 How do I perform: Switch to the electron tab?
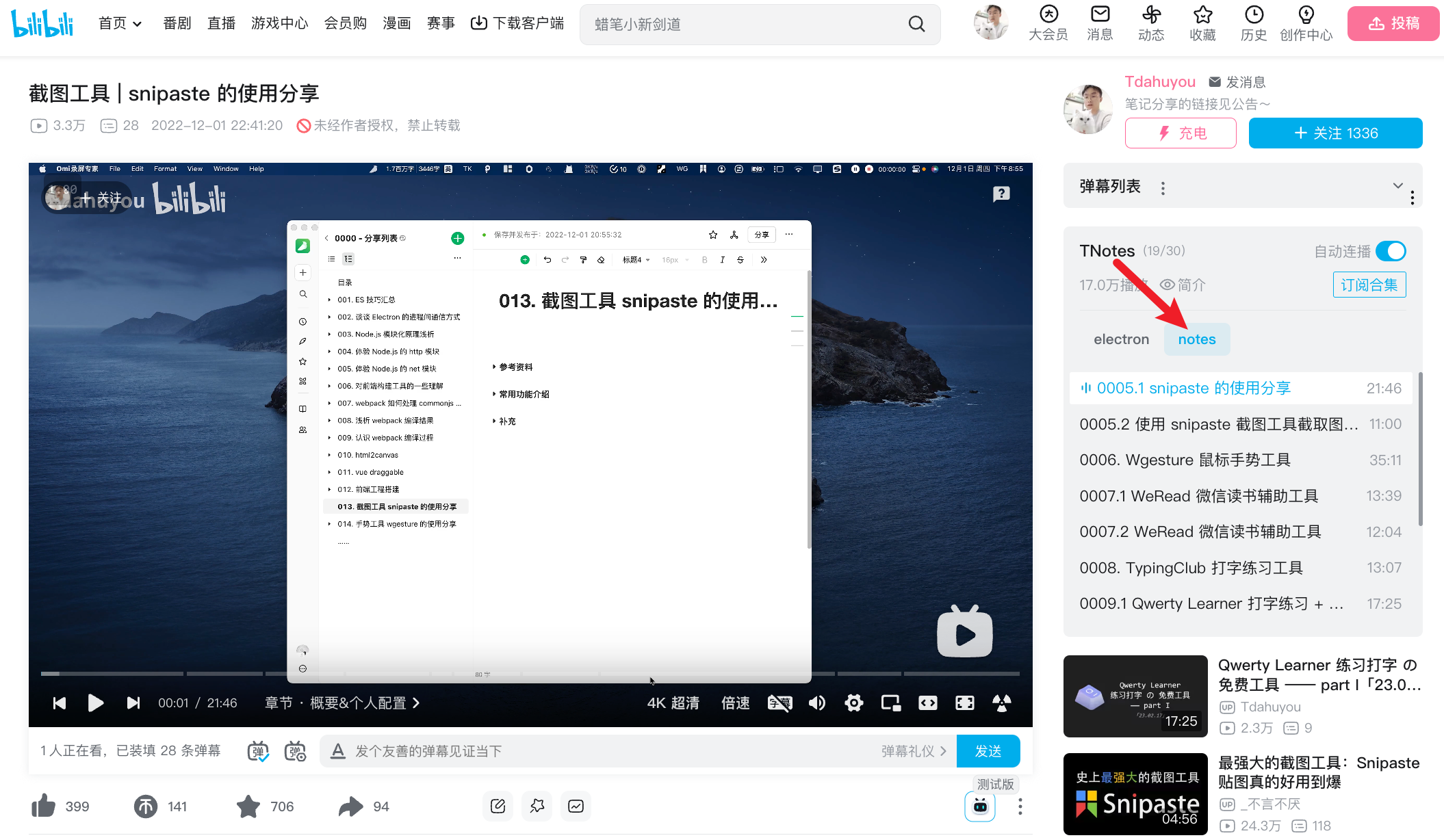[1121, 339]
